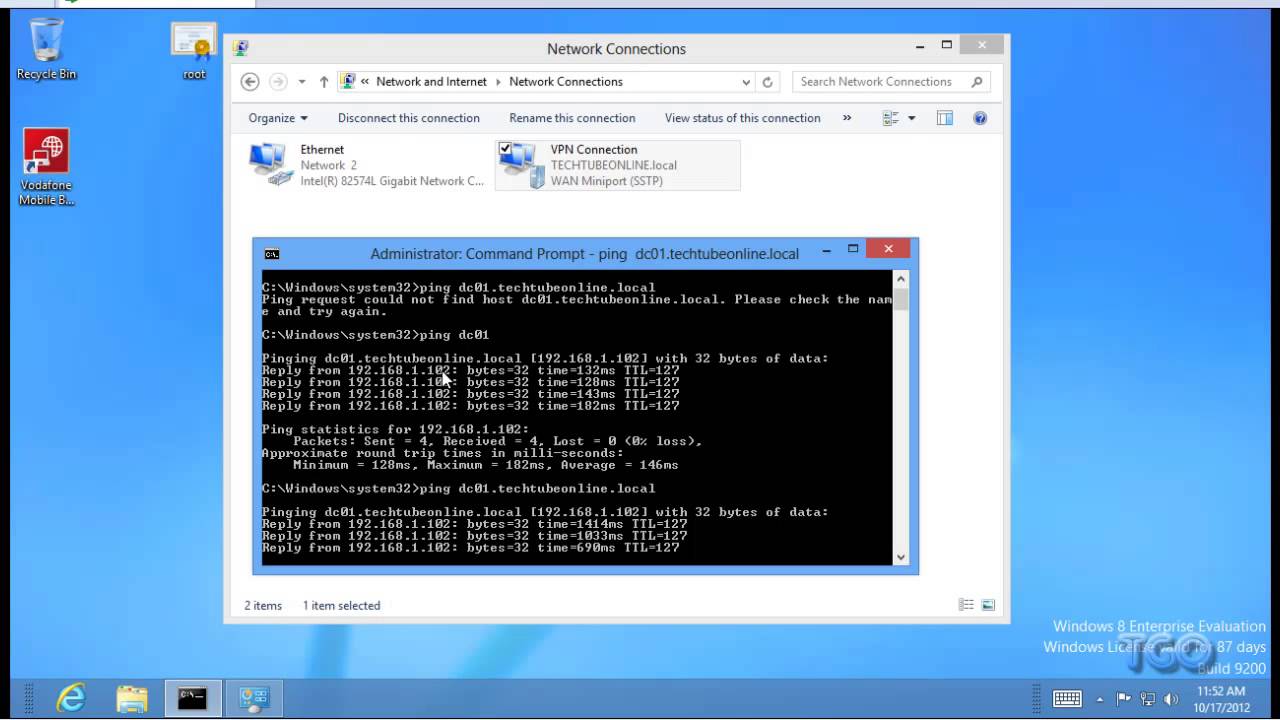Viewport: 1280px width, 720px height.
Task: Open Action Center flag tray icon
Action: pyautogui.click(x=1124, y=699)
